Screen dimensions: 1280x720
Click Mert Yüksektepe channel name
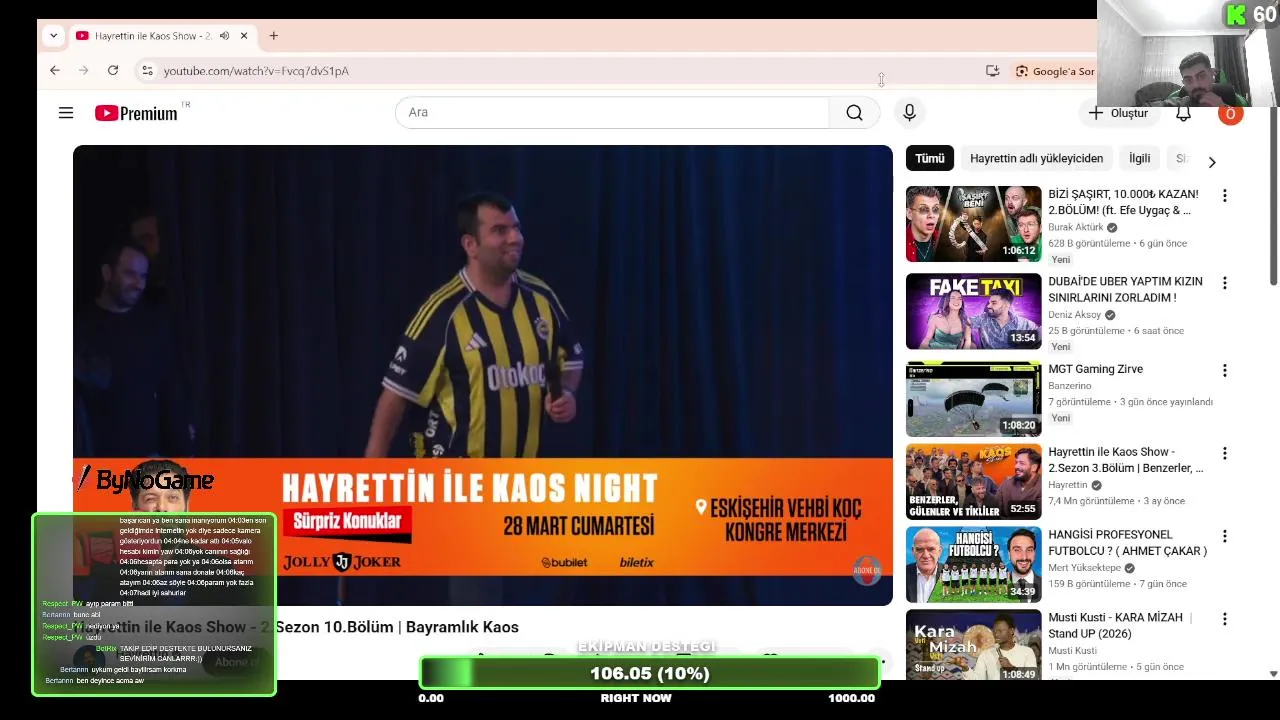[x=1084, y=568]
